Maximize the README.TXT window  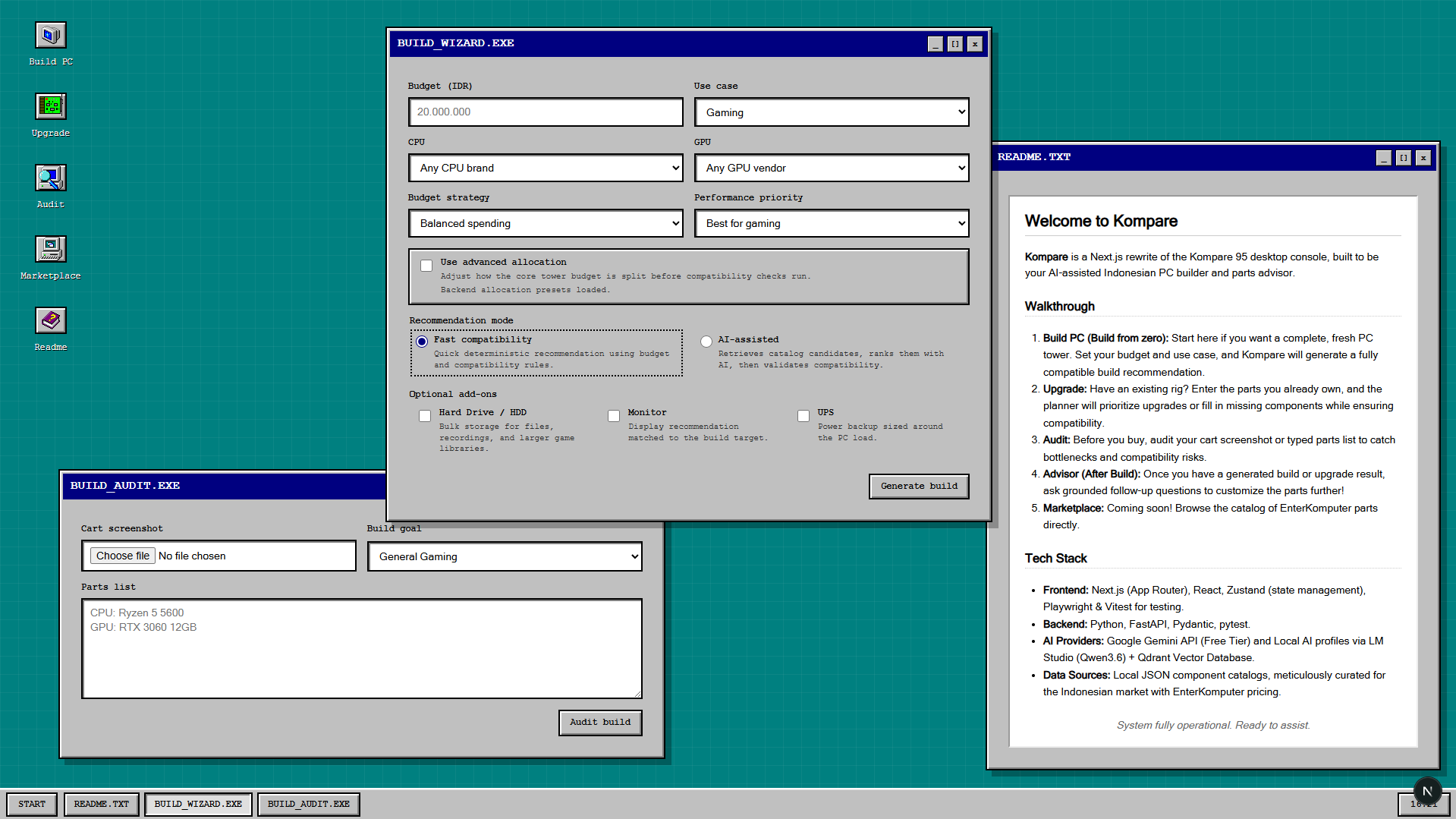pos(1404,158)
